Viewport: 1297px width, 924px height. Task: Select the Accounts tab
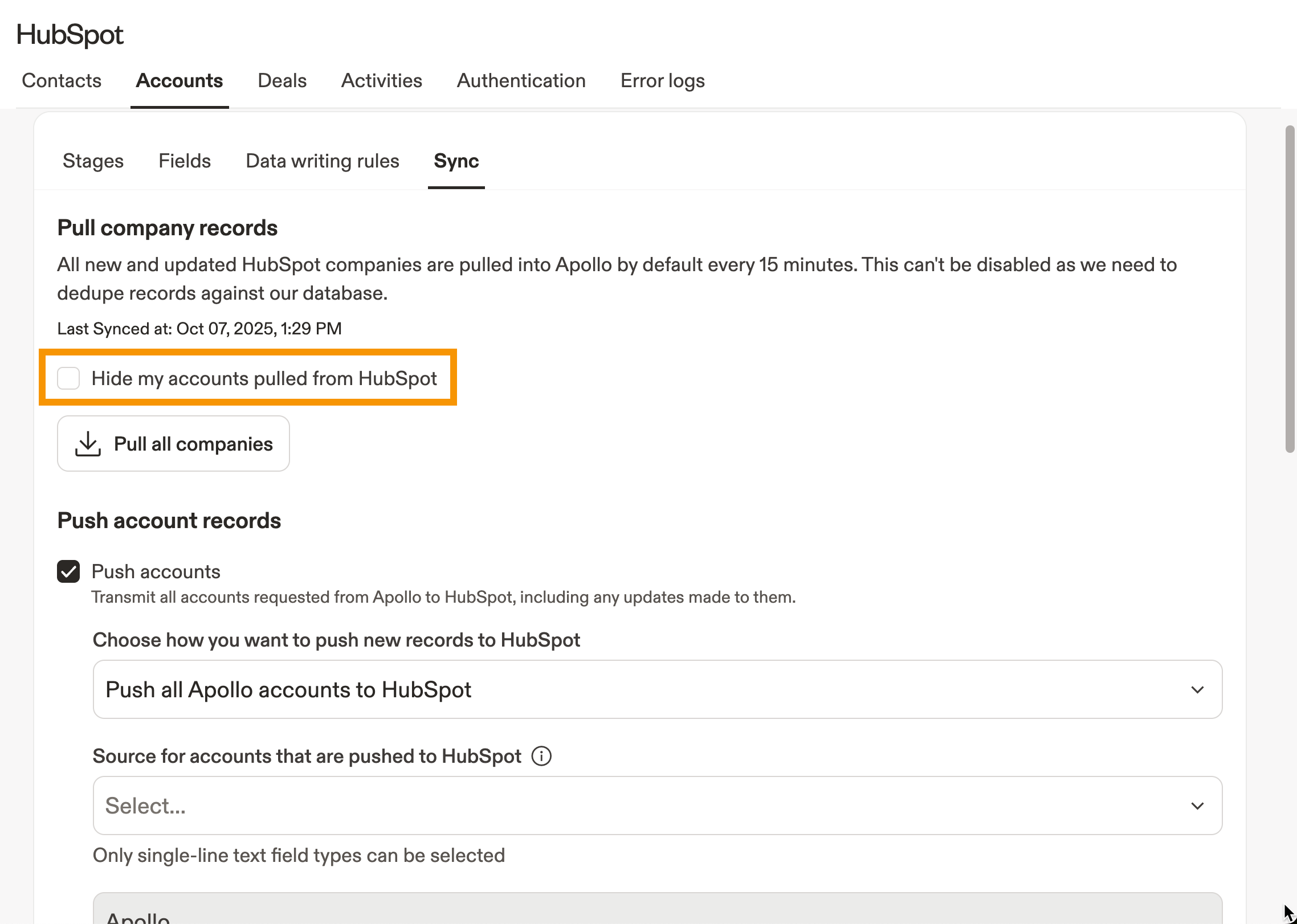pyautogui.click(x=179, y=81)
